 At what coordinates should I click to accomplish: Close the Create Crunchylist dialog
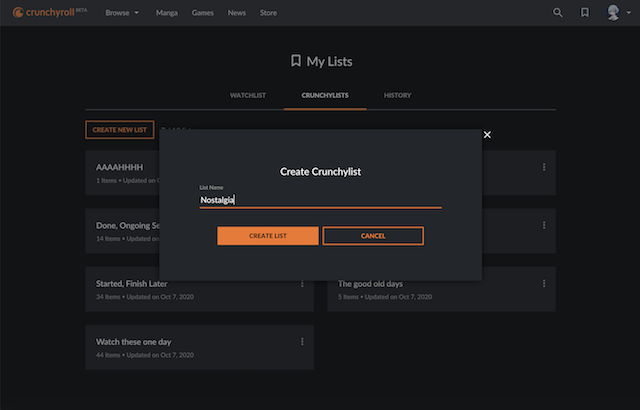click(487, 135)
